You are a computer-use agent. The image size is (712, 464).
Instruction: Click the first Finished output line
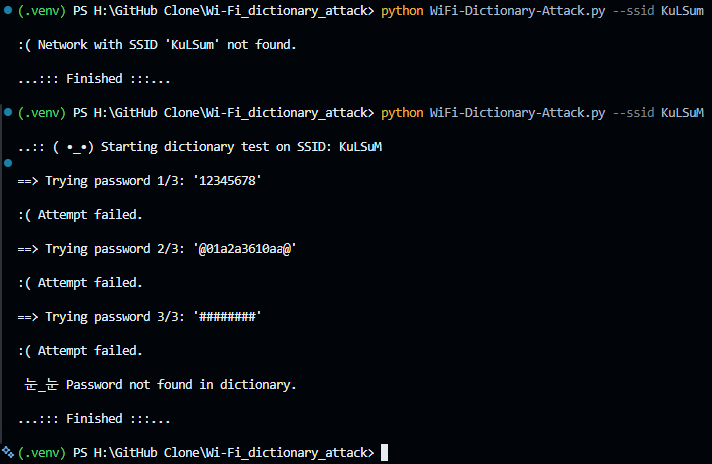(94, 79)
